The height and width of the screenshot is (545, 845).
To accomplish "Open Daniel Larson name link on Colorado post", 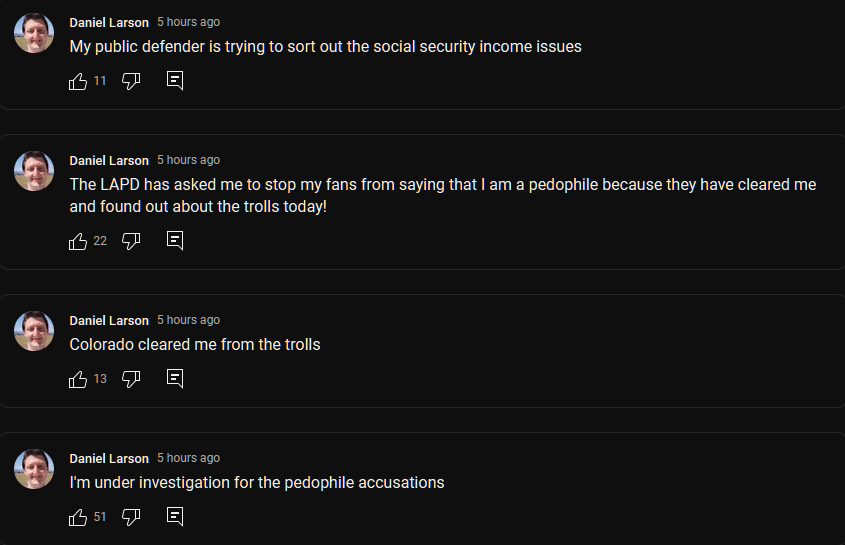I will 109,321.
